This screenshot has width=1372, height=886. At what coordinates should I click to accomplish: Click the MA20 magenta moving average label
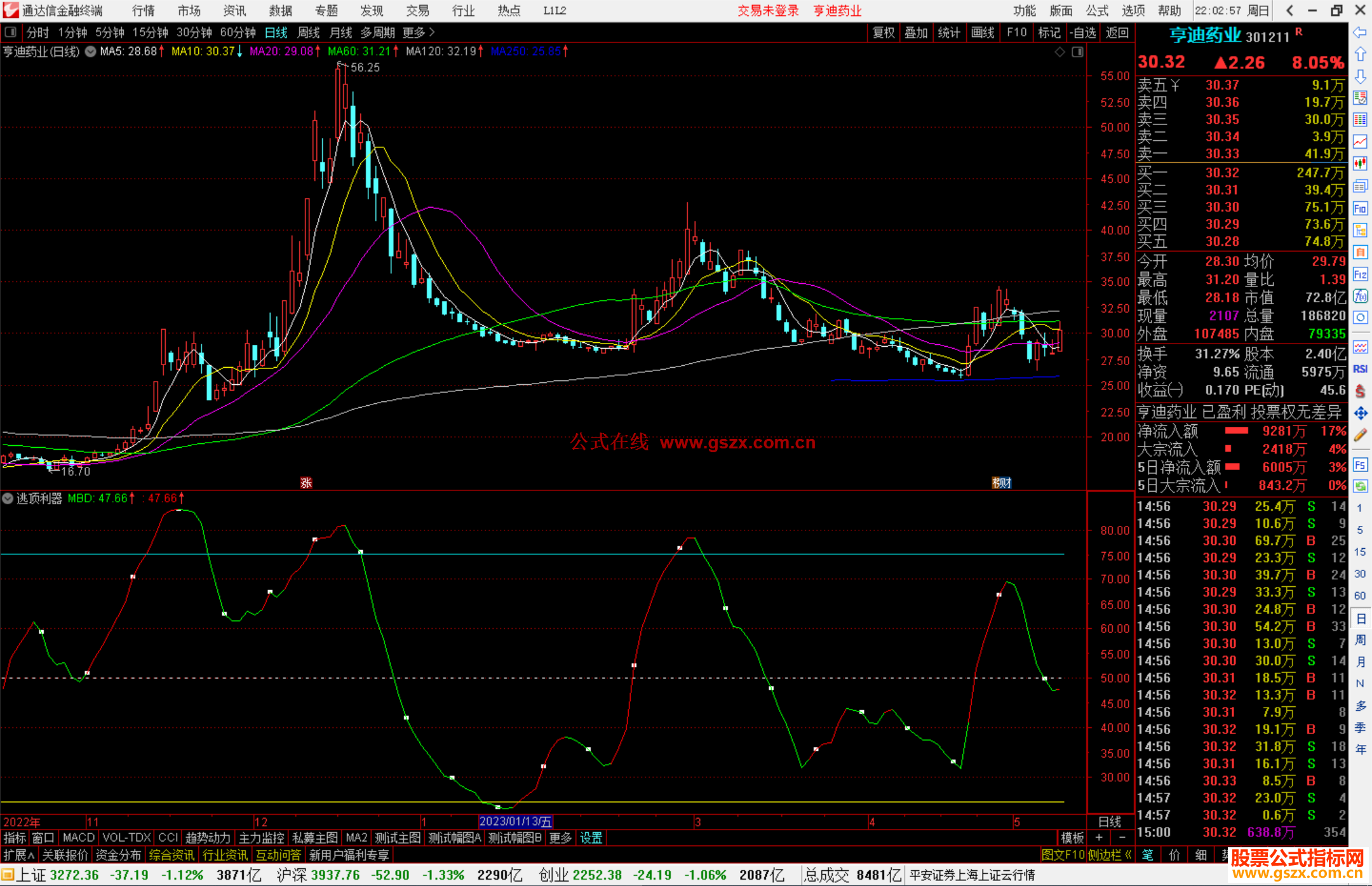281,51
